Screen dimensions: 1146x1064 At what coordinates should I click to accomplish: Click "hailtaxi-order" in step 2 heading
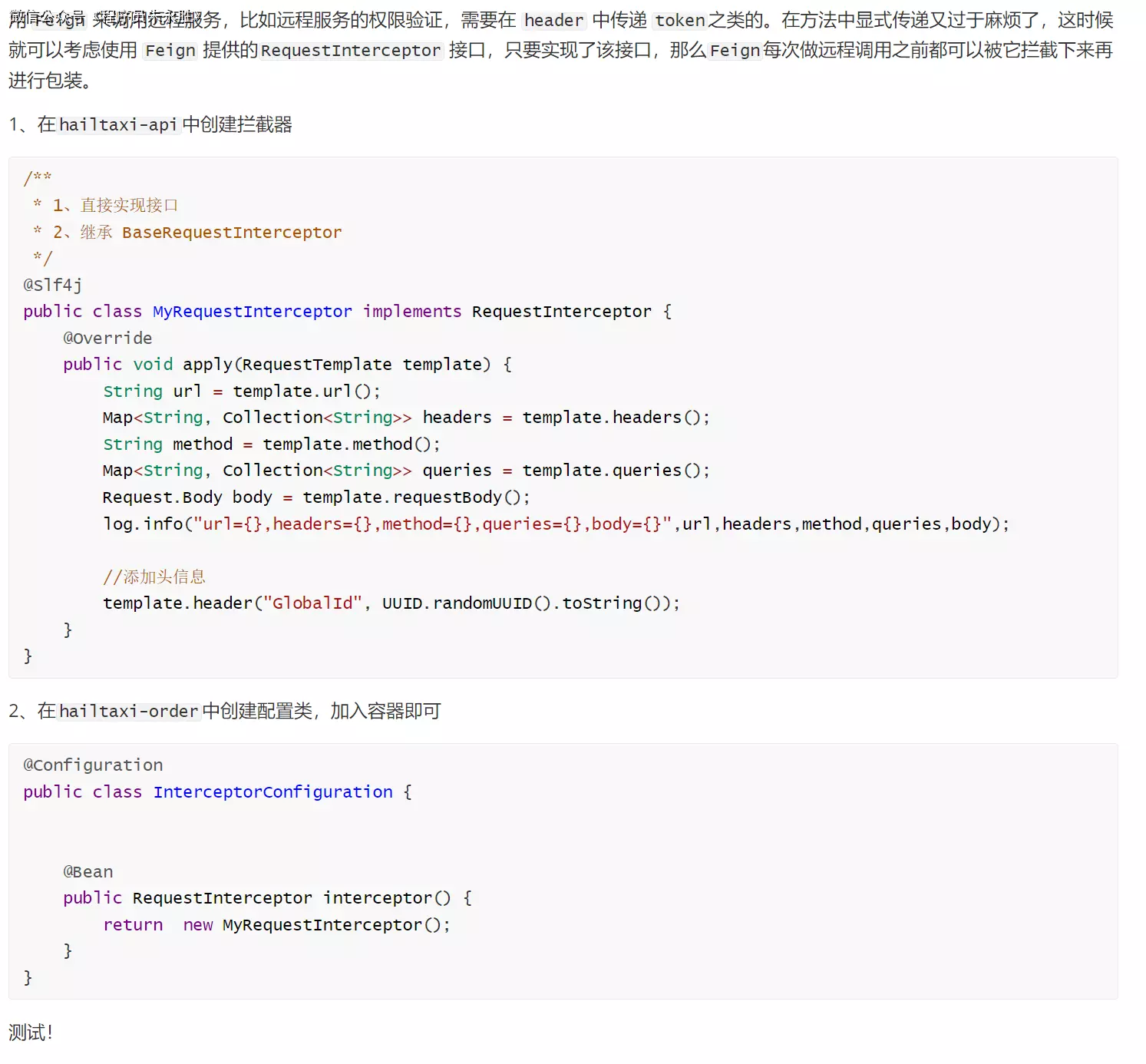(129, 712)
